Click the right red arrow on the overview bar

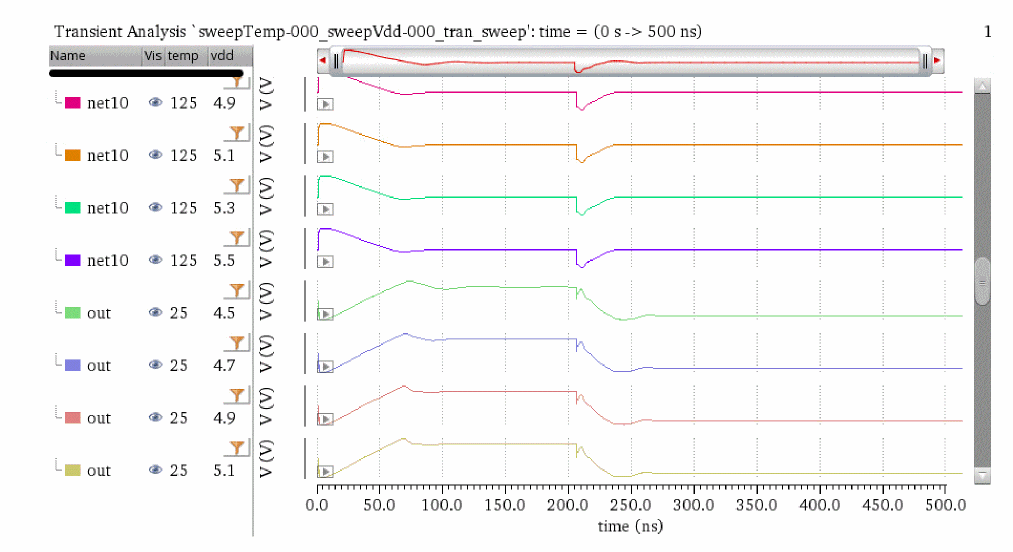click(x=937, y=61)
